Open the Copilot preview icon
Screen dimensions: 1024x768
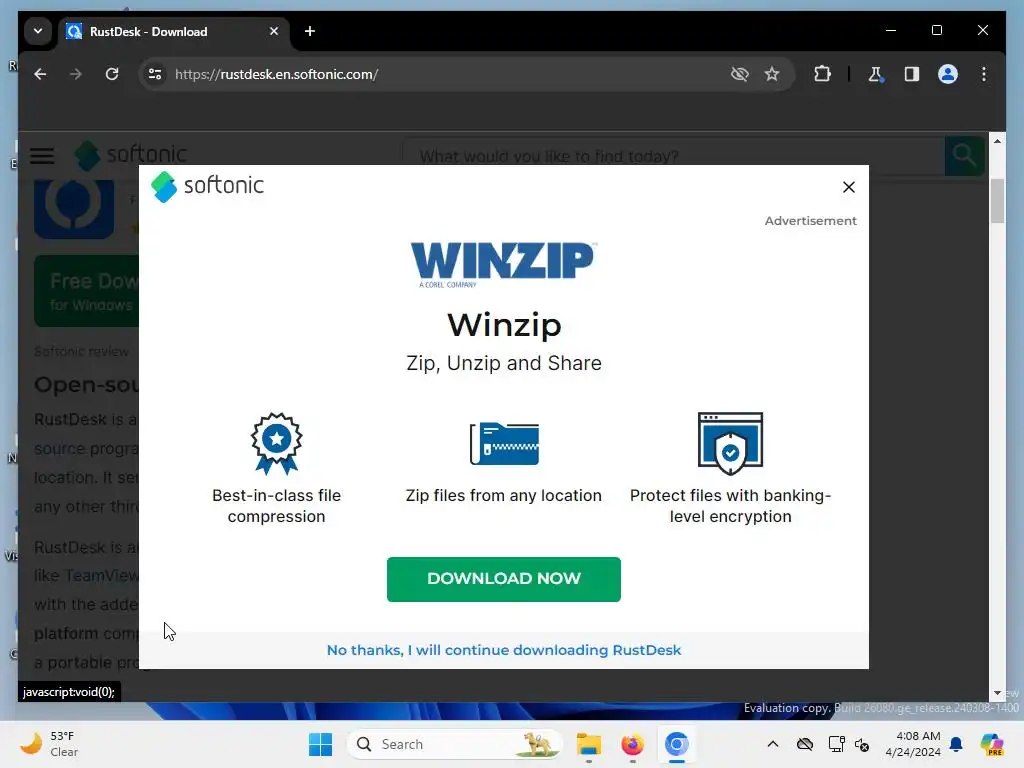(x=991, y=744)
